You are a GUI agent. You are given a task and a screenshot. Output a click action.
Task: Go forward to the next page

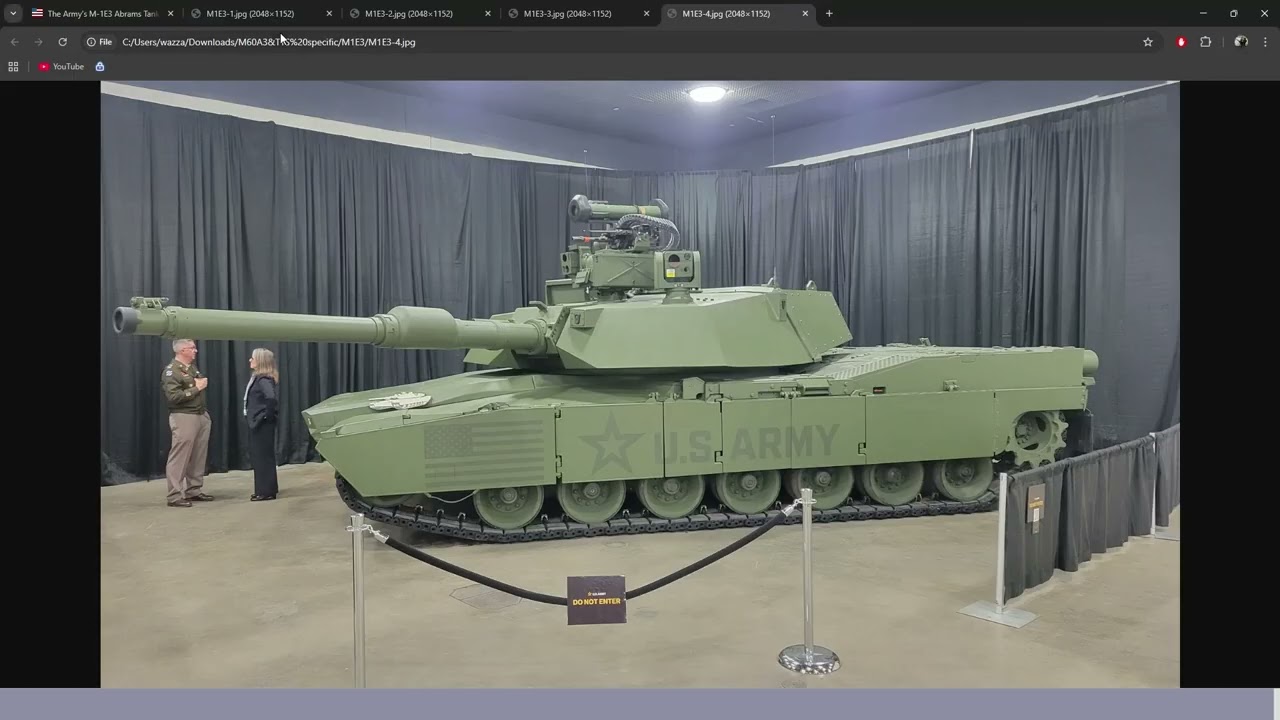38,42
